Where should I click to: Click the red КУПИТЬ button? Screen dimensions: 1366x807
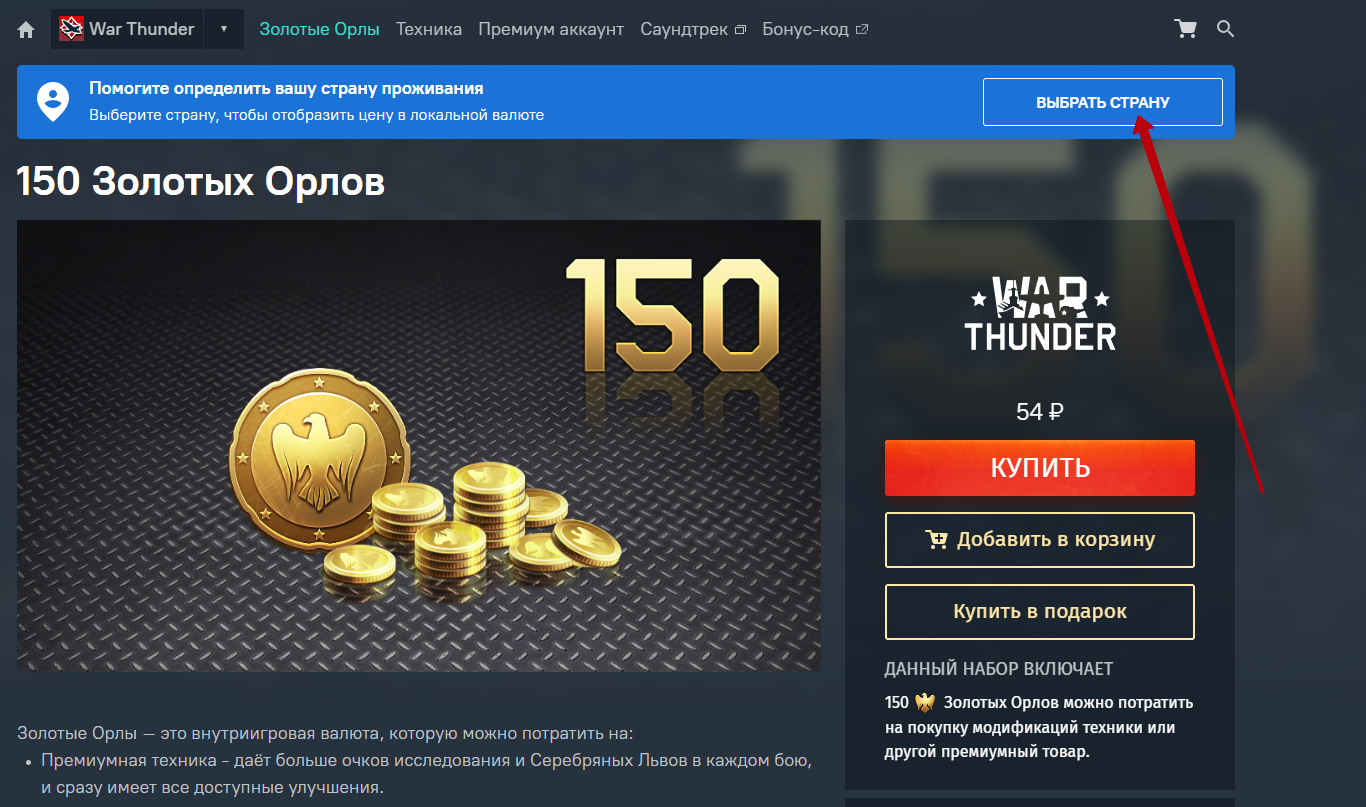coord(1040,468)
